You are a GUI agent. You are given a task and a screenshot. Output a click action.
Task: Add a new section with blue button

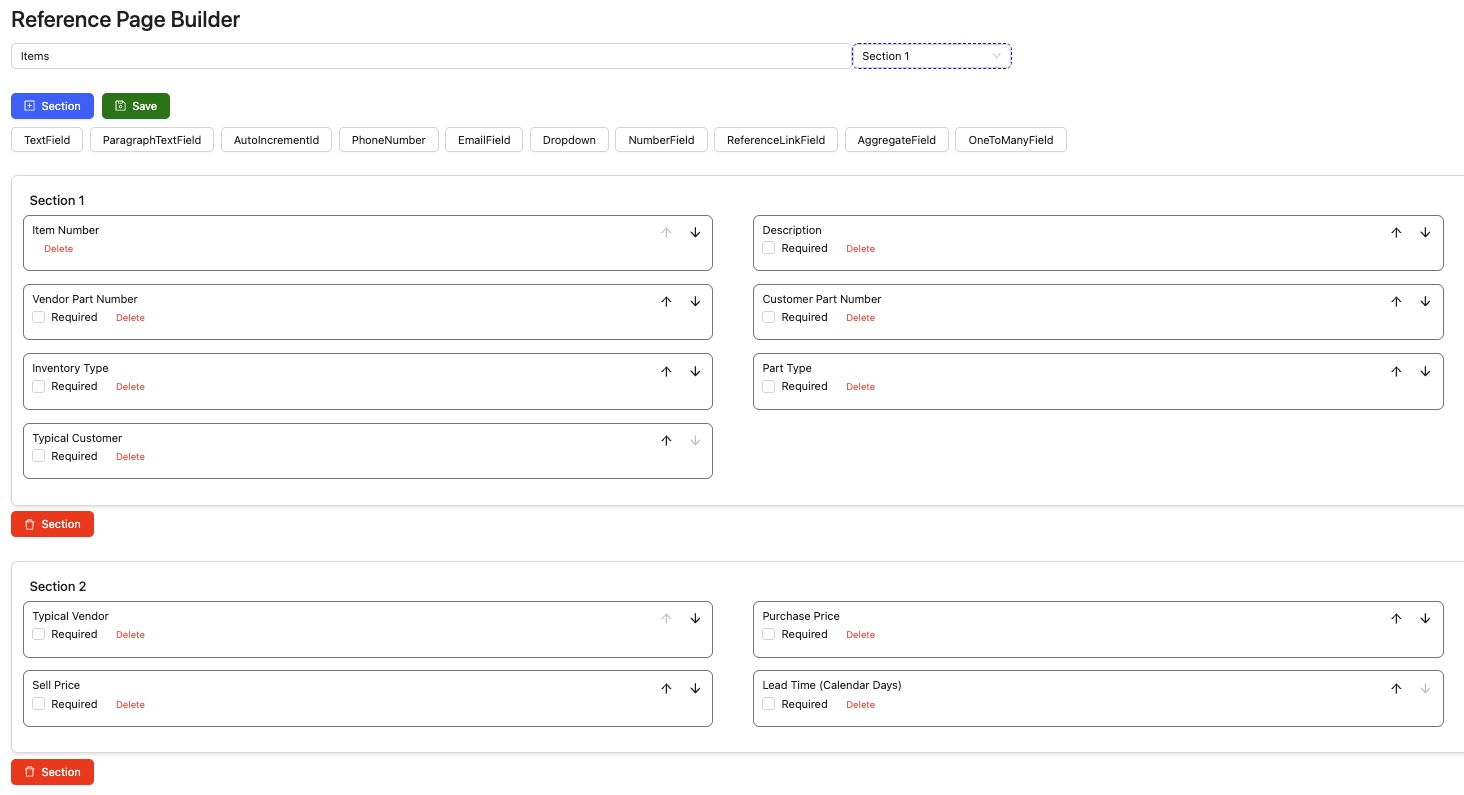pos(52,106)
